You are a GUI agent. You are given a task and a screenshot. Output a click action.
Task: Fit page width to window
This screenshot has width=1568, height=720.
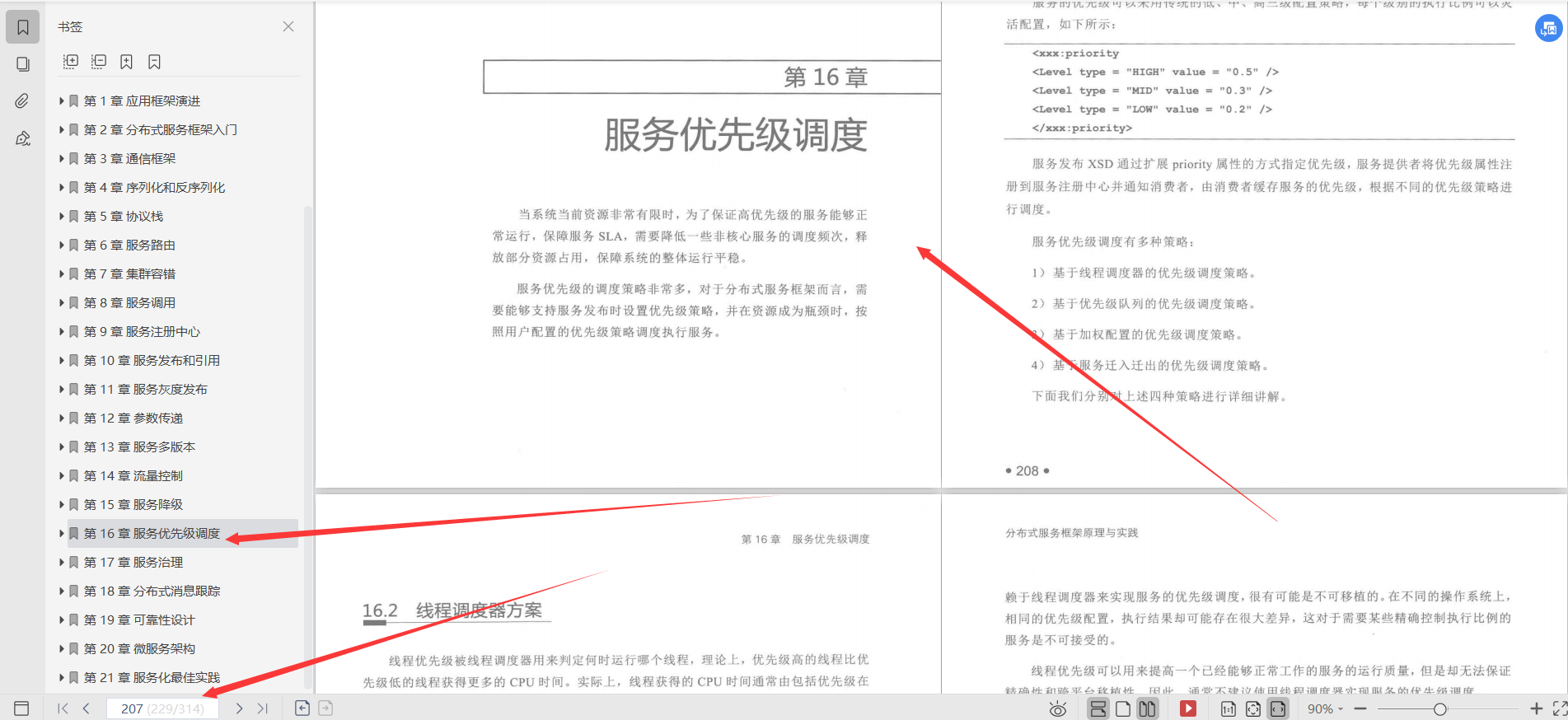[x=1278, y=708]
